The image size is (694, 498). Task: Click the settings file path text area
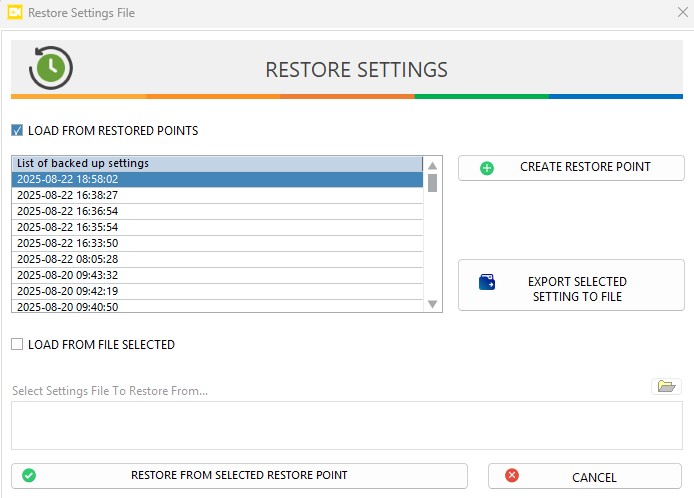(346, 425)
